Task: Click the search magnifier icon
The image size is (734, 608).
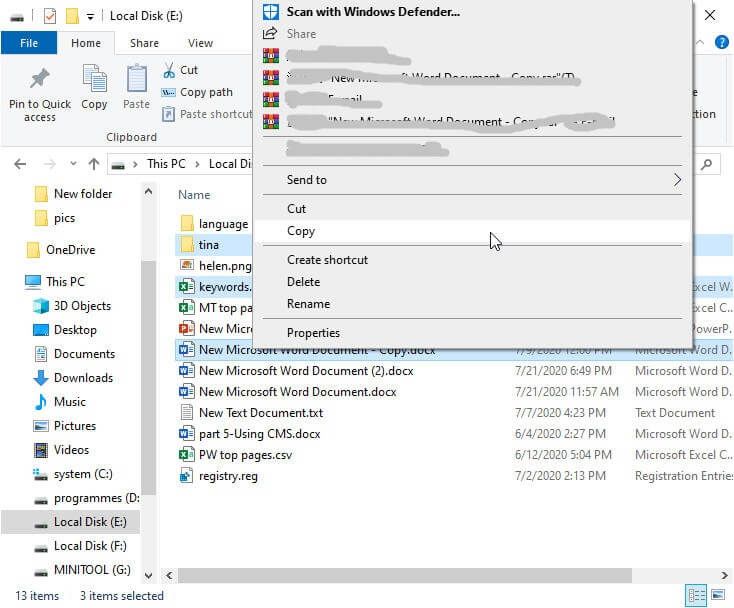Action: tap(707, 164)
